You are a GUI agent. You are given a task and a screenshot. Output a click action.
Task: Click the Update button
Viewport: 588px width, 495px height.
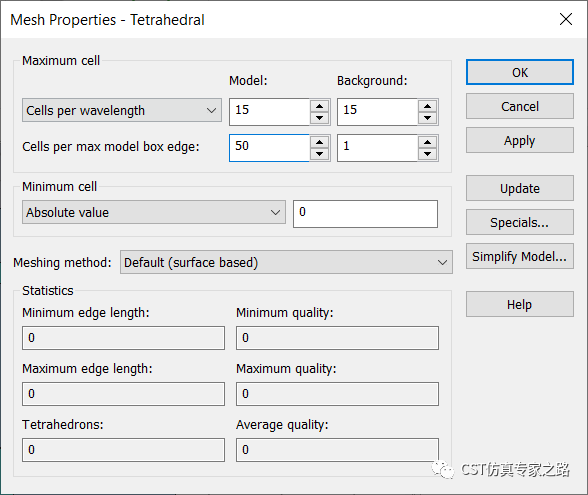coord(520,188)
